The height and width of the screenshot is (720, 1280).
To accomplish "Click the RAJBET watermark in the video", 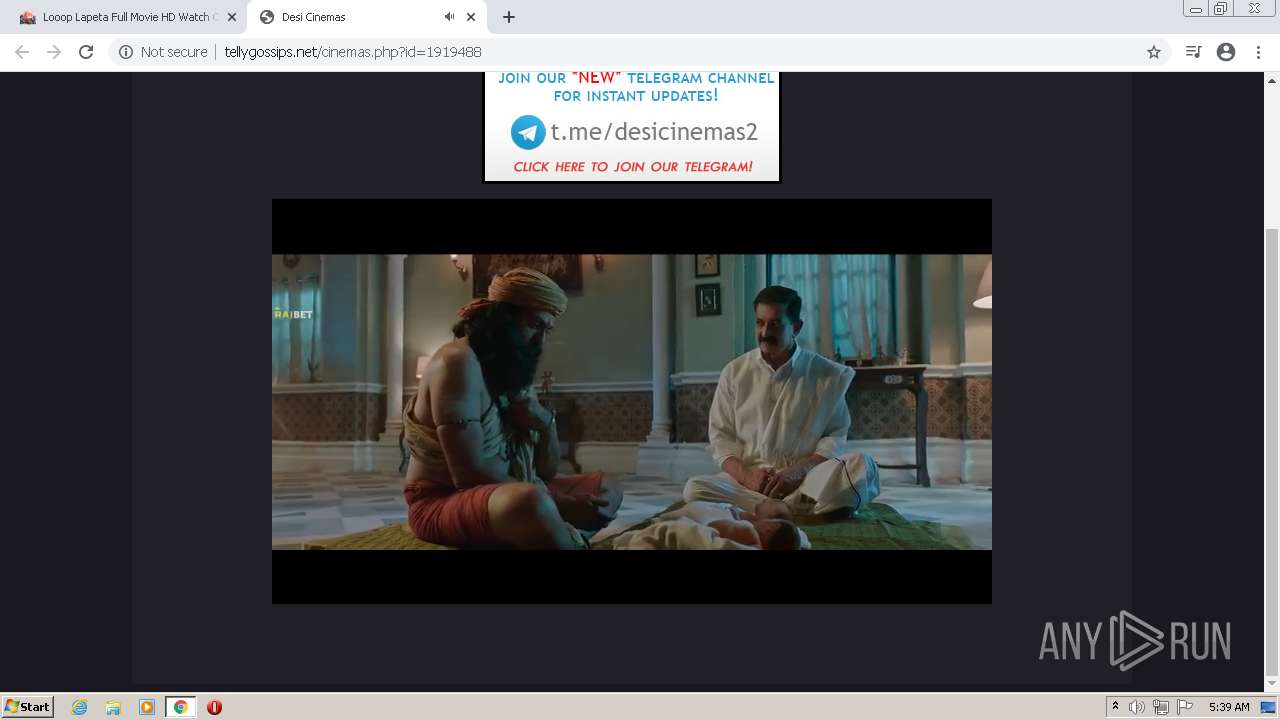I will (293, 314).
